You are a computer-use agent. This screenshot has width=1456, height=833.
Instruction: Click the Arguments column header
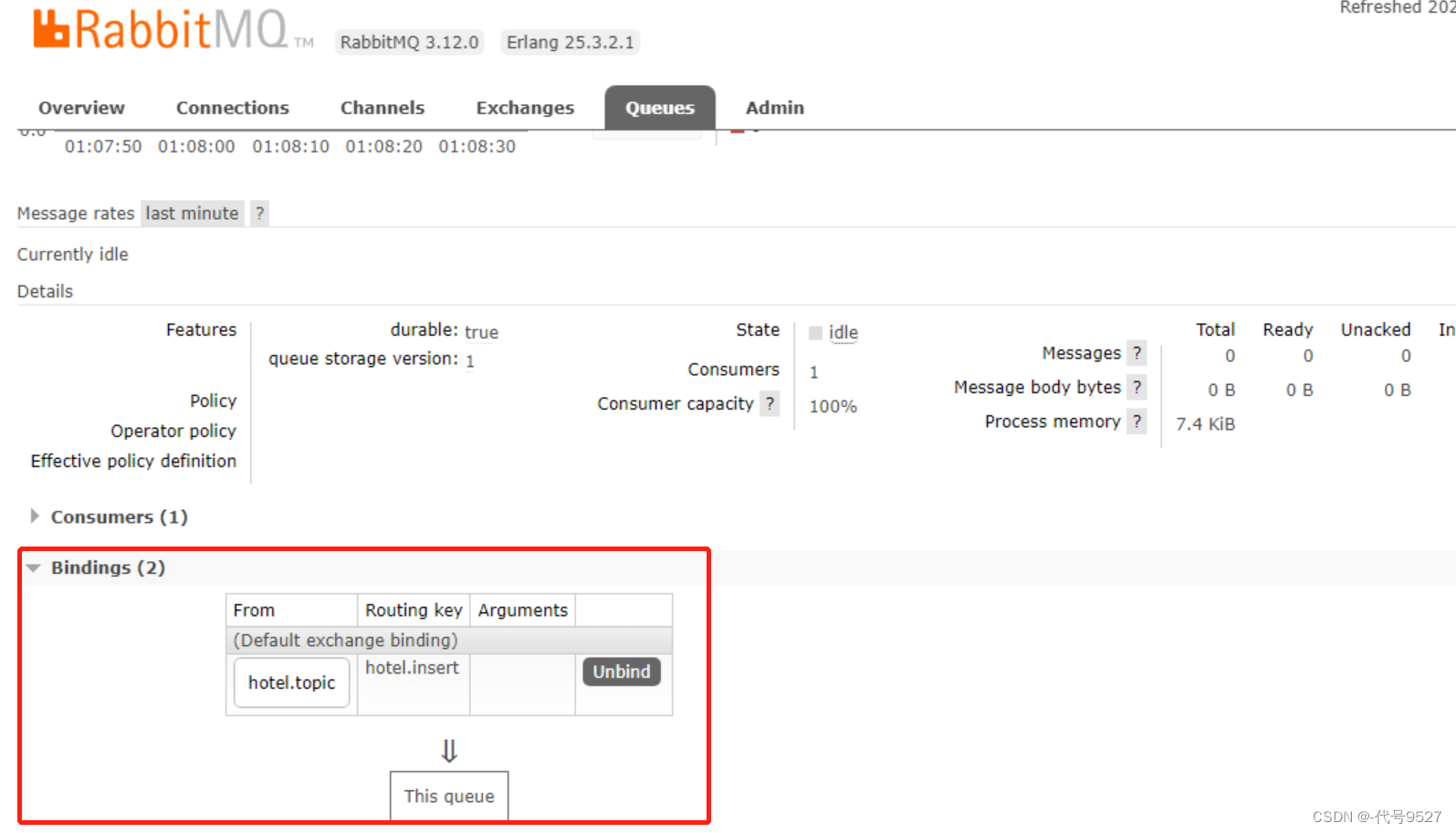click(x=523, y=610)
